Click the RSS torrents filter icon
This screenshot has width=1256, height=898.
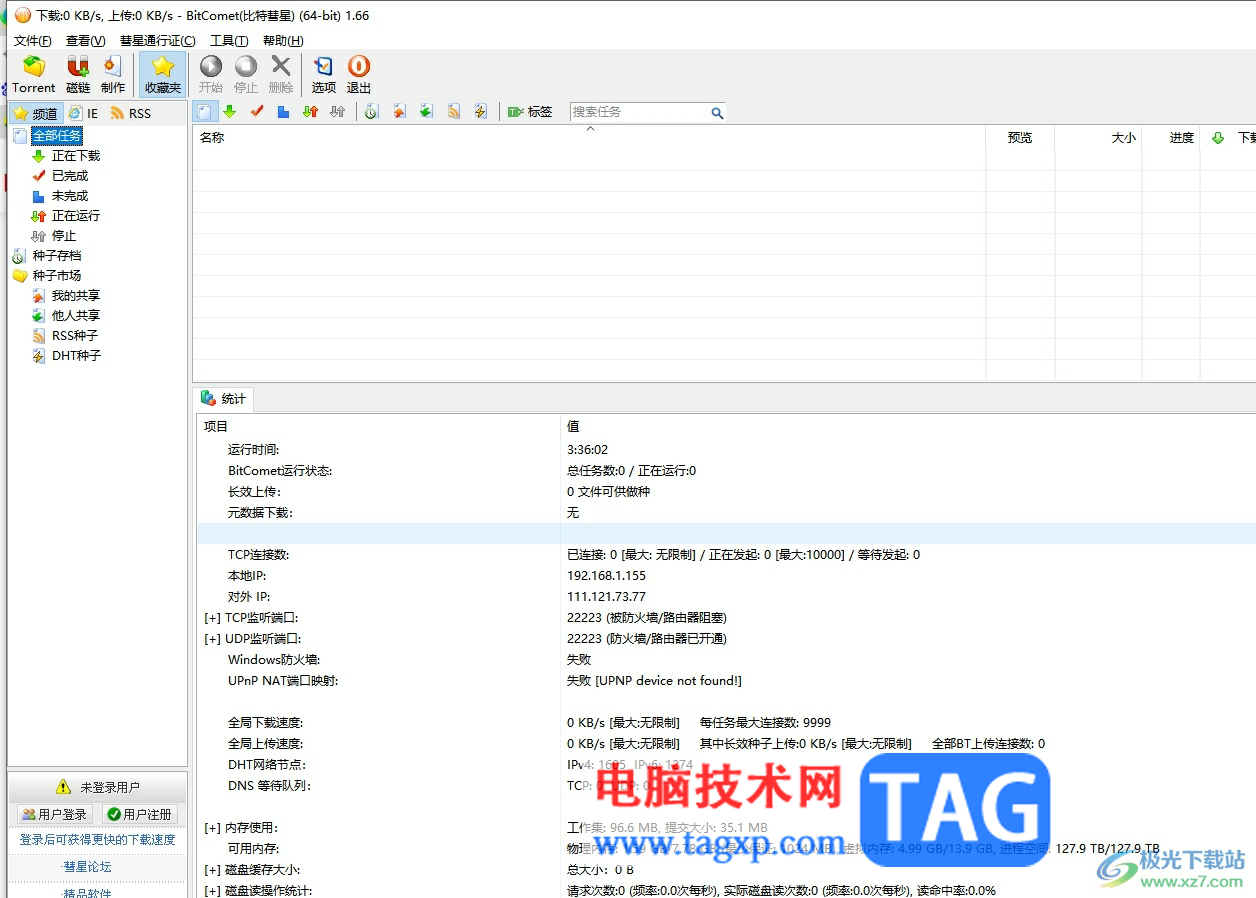click(x=454, y=112)
